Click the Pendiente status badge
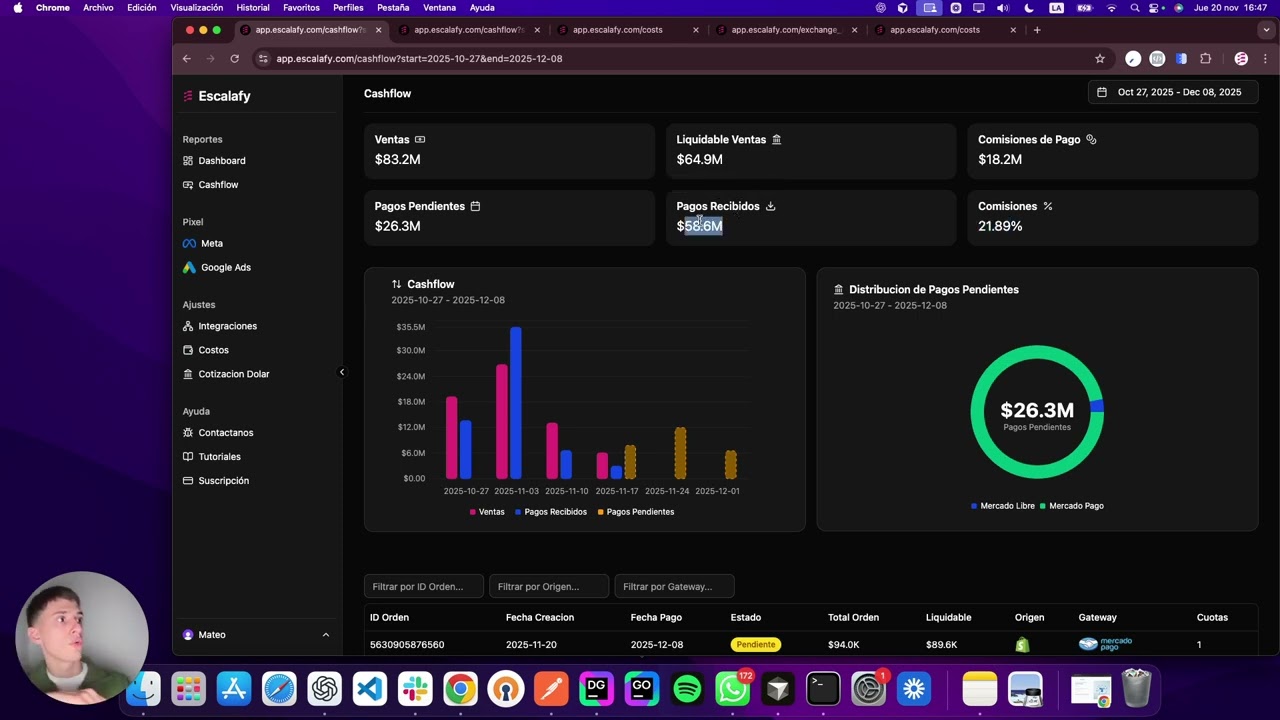The image size is (1280, 720). pyautogui.click(x=756, y=645)
